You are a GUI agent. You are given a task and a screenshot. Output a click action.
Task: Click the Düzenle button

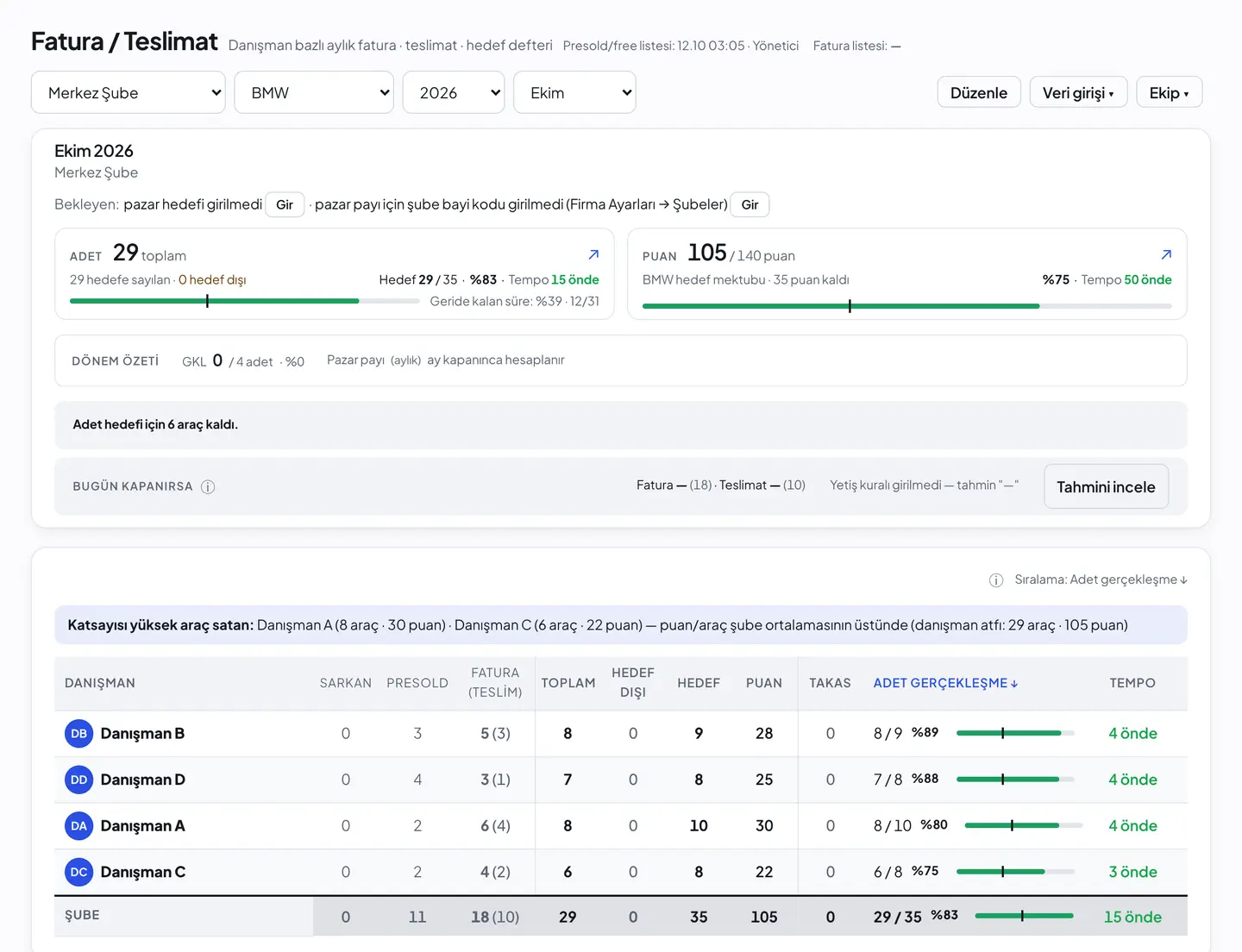(x=979, y=92)
